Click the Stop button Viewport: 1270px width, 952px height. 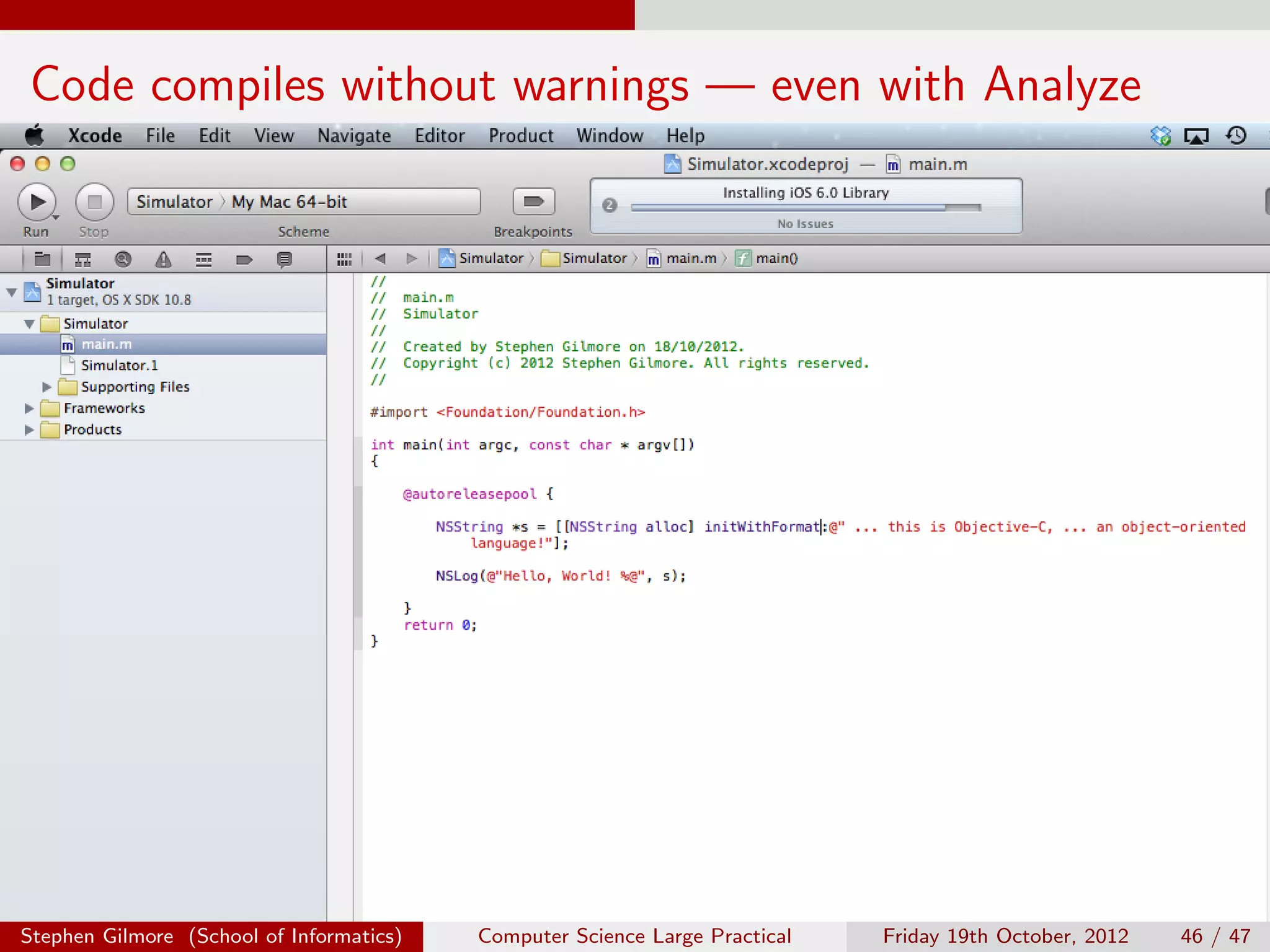(94, 202)
